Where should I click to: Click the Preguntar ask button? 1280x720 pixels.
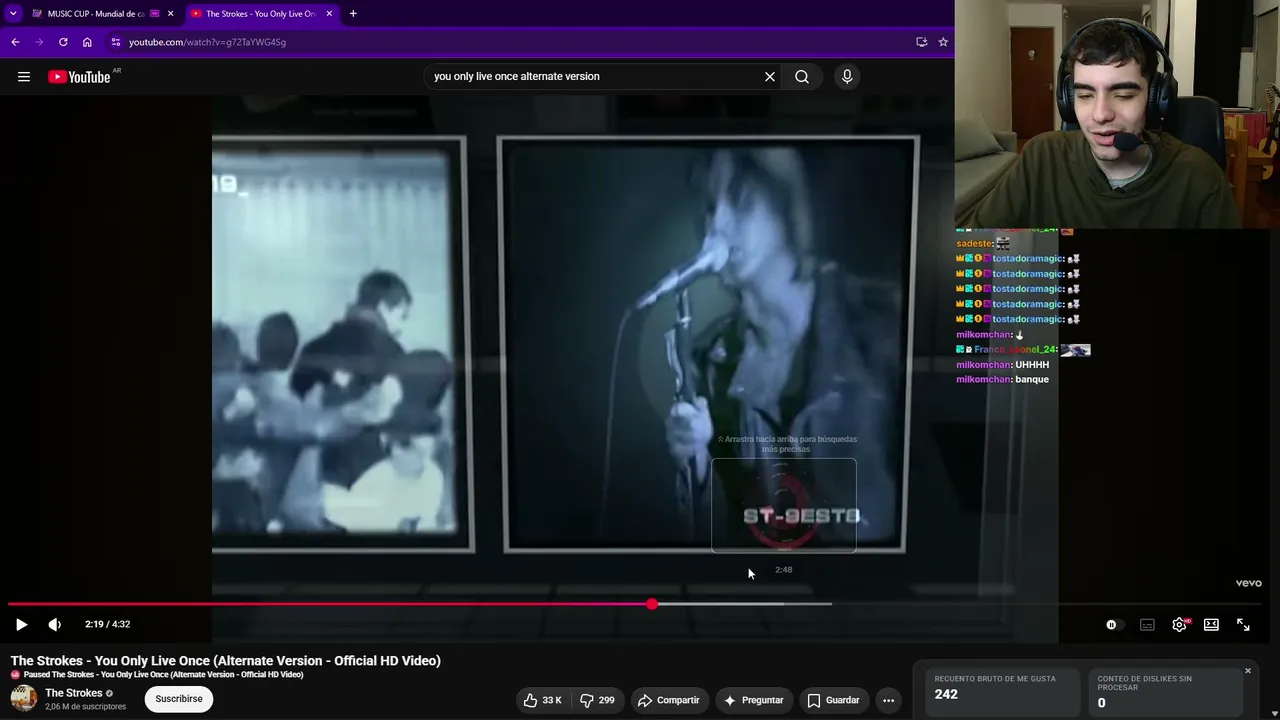pyautogui.click(x=753, y=700)
